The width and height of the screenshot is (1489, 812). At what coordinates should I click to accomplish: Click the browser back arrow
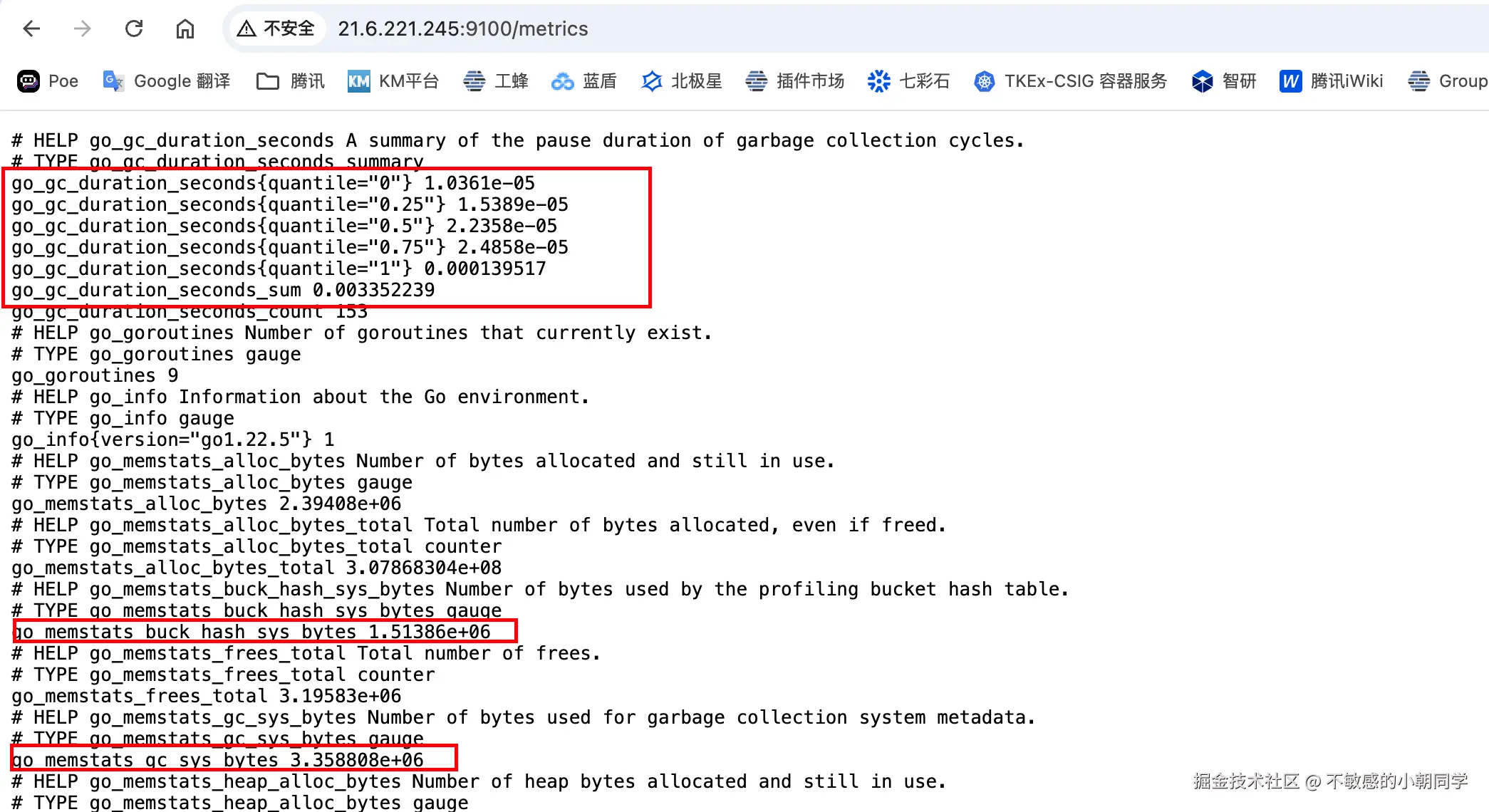point(31,28)
